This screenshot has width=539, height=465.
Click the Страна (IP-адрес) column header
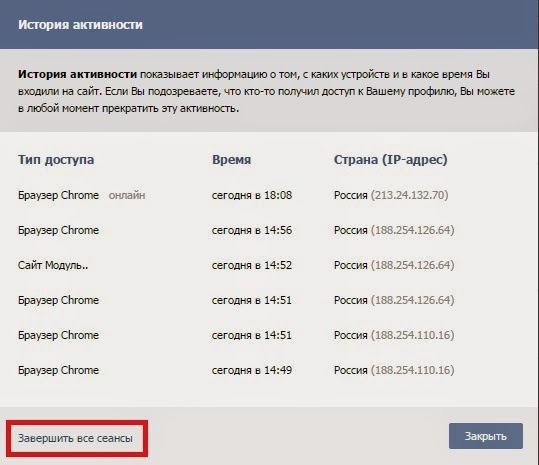[390, 160]
